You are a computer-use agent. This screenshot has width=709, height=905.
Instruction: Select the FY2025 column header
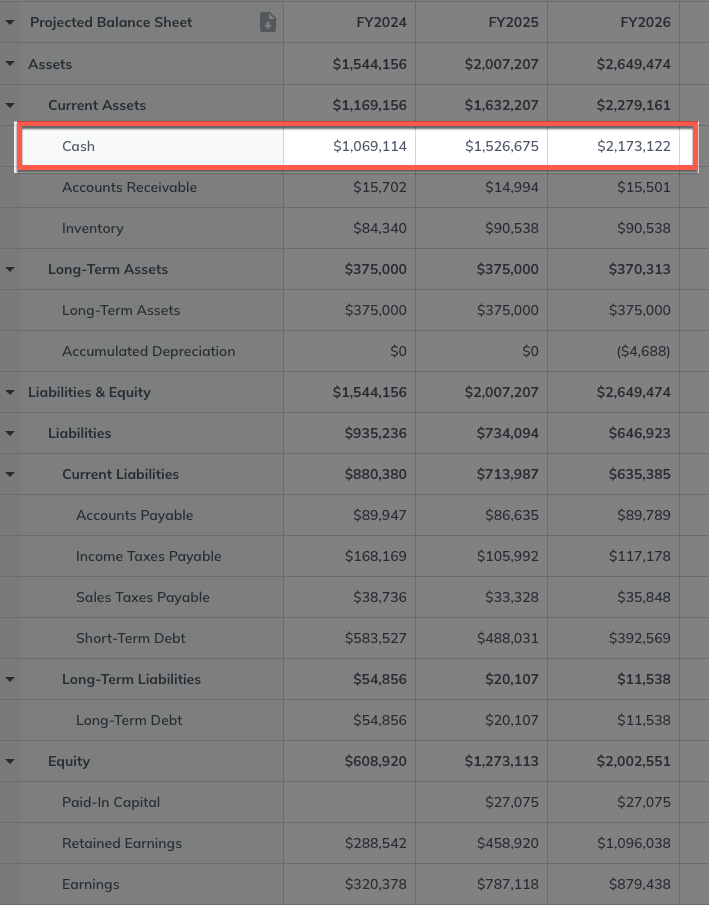pyautogui.click(x=513, y=23)
